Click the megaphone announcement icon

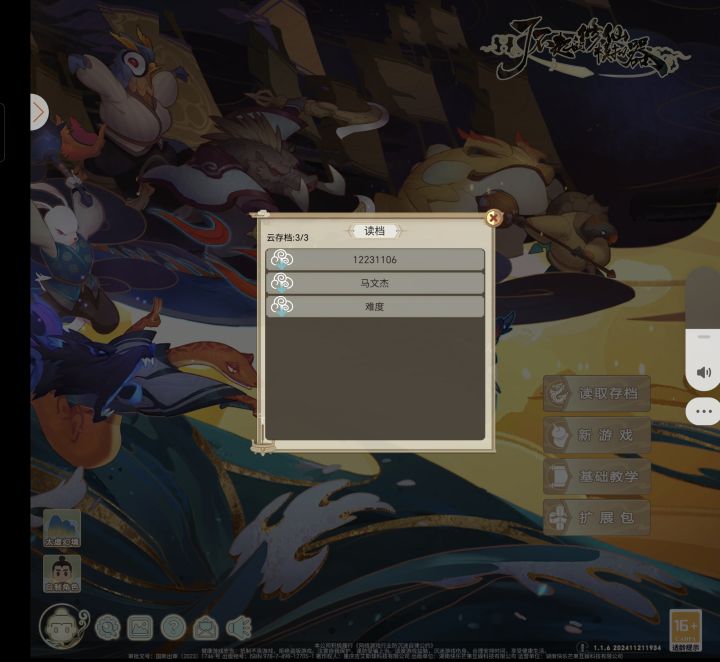tap(239, 628)
